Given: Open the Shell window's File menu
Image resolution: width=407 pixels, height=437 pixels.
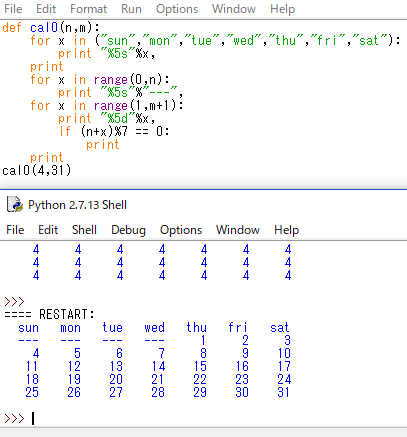Looking at the screenshot, I should [x=15, y=230].
